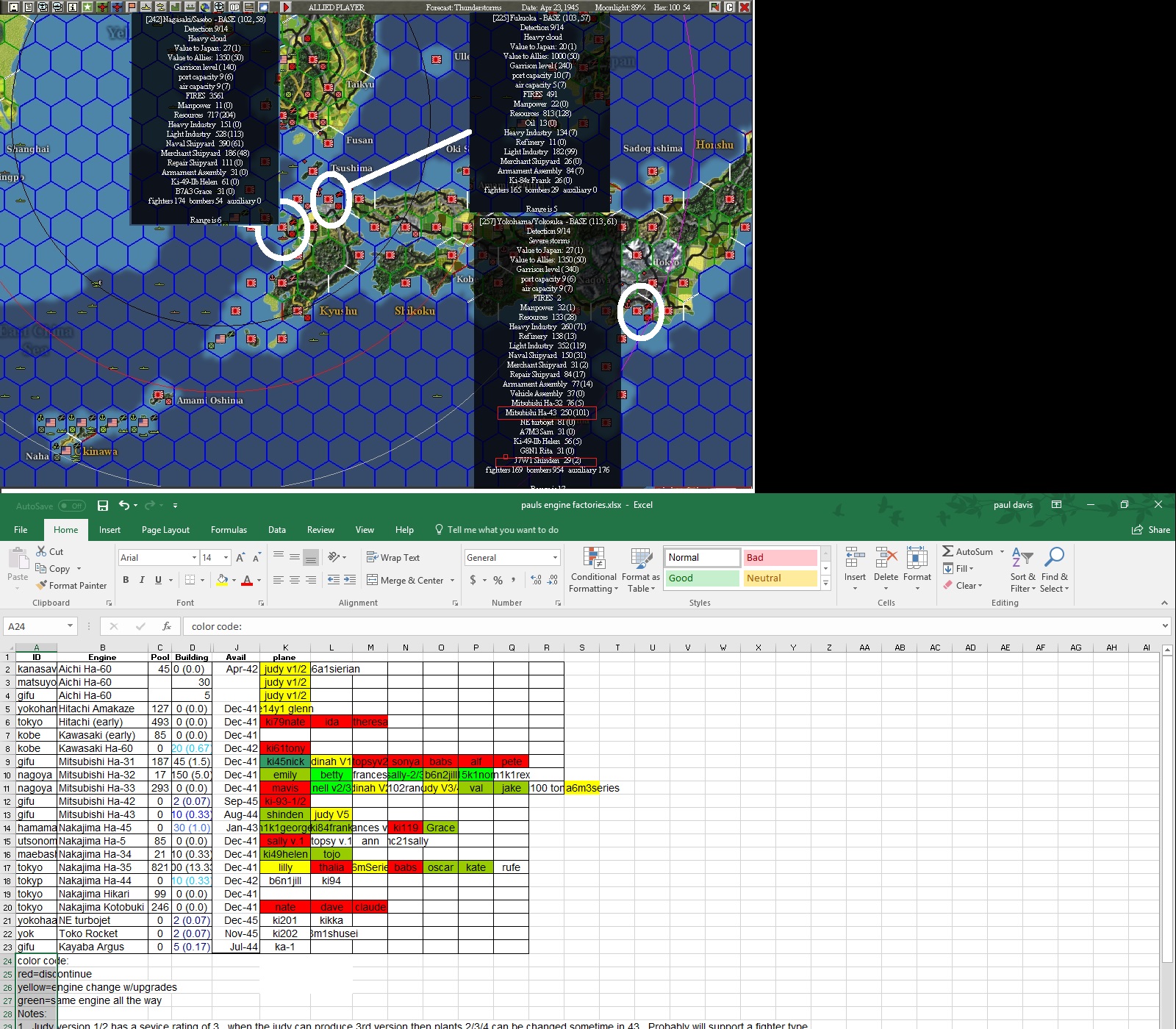This screenshot has height=1029, width=1176.
Task: Click the Sort & Filter button
Action: pos(1022,569)
